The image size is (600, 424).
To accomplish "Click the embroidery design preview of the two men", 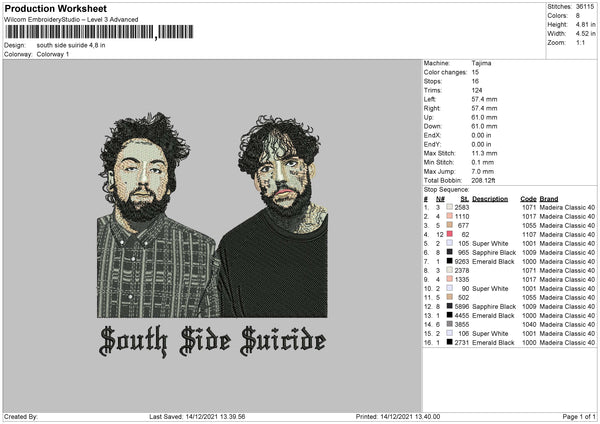I will [212, 215].
